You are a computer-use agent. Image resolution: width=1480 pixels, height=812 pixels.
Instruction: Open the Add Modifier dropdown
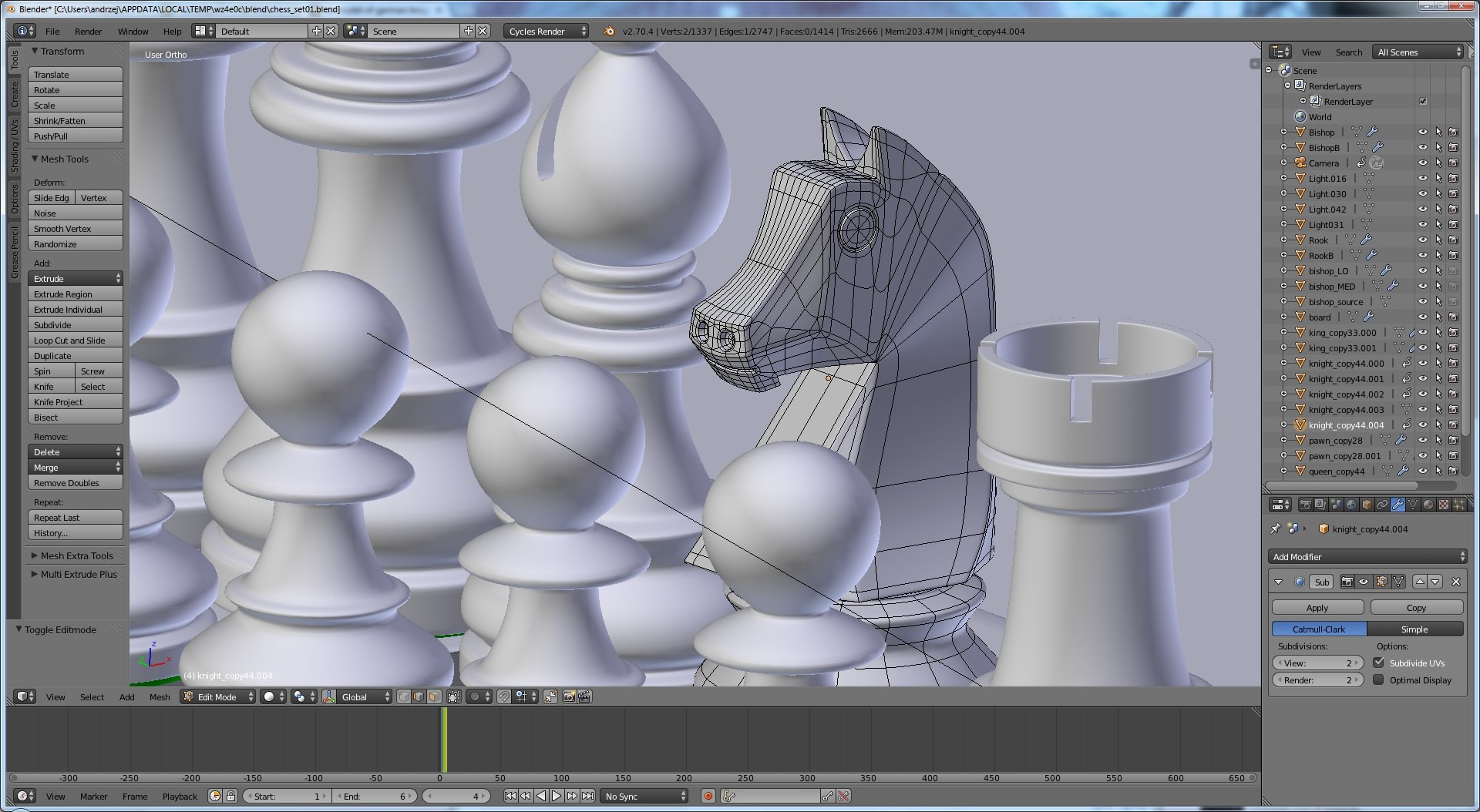1367,556
